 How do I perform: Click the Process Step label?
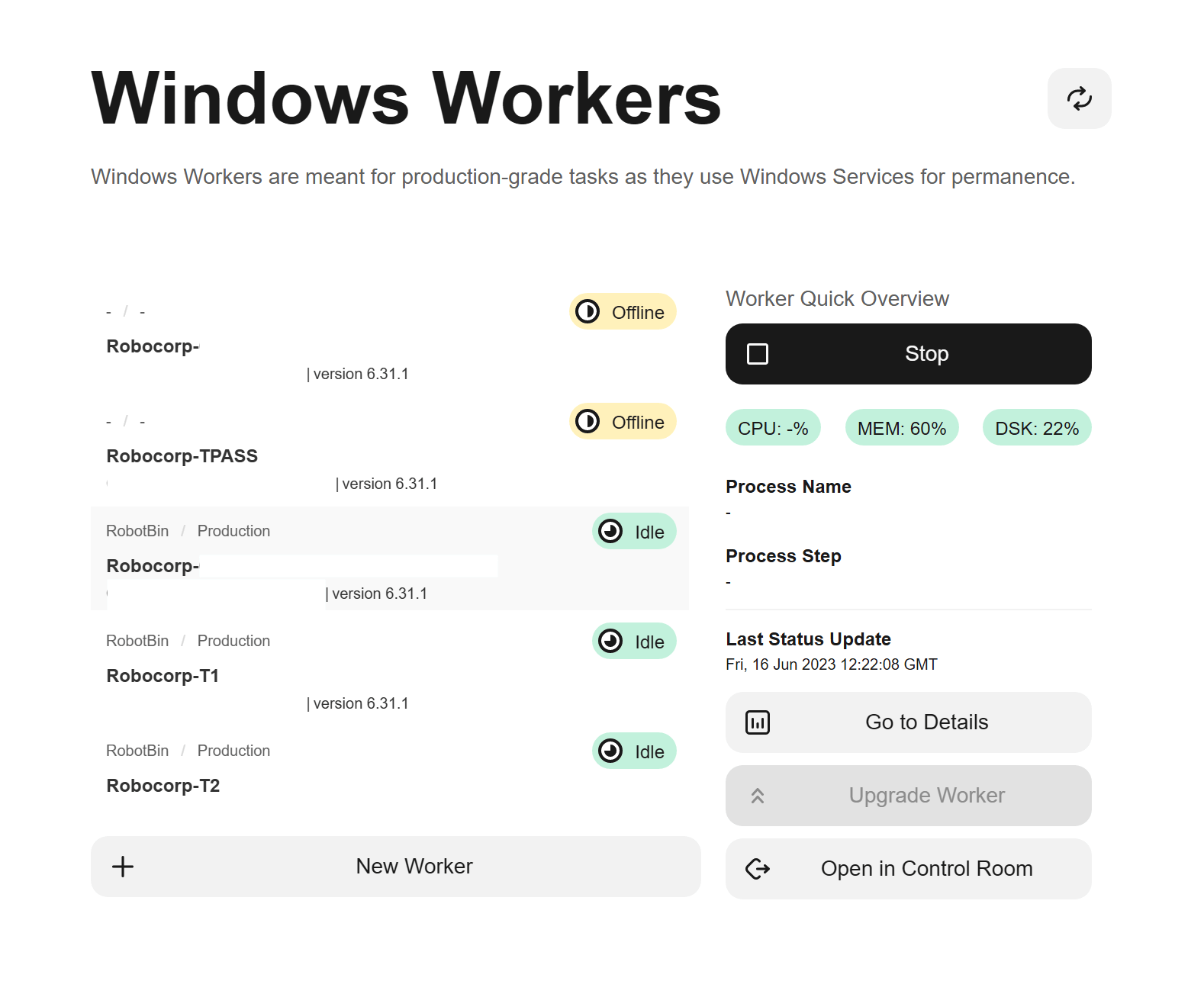coord(784,556)
